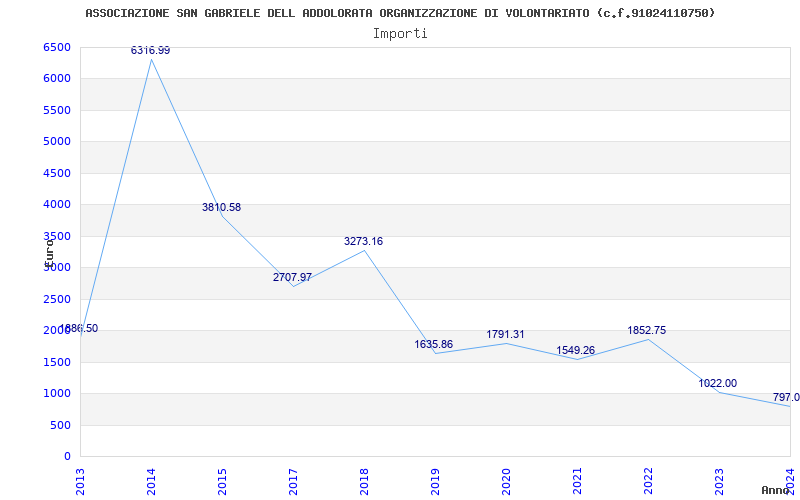The image size is (800, 500).
Task: Click the 3810.58 data label
Action: pos(221,208)
